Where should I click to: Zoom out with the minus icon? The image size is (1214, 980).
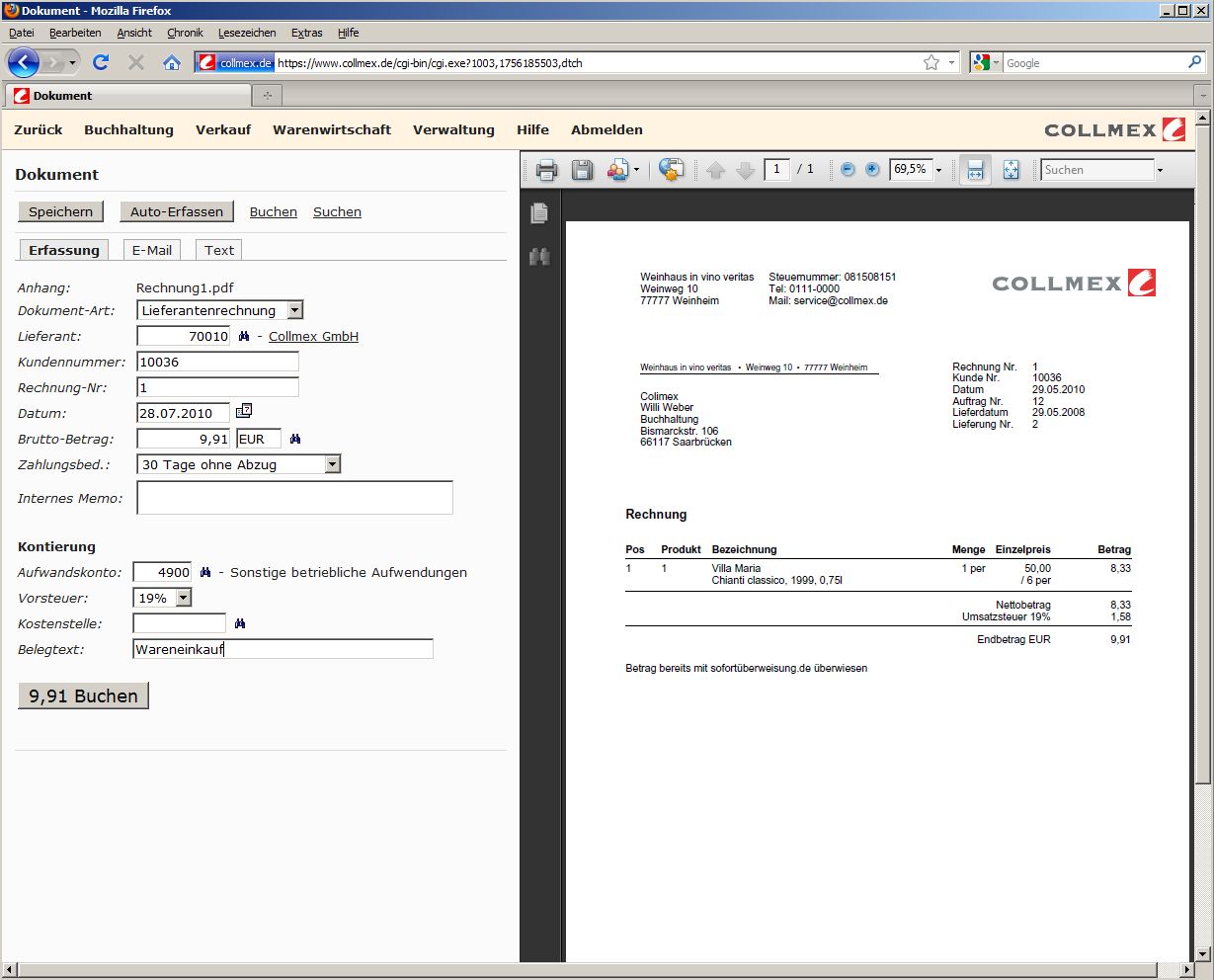coord(848,170)
